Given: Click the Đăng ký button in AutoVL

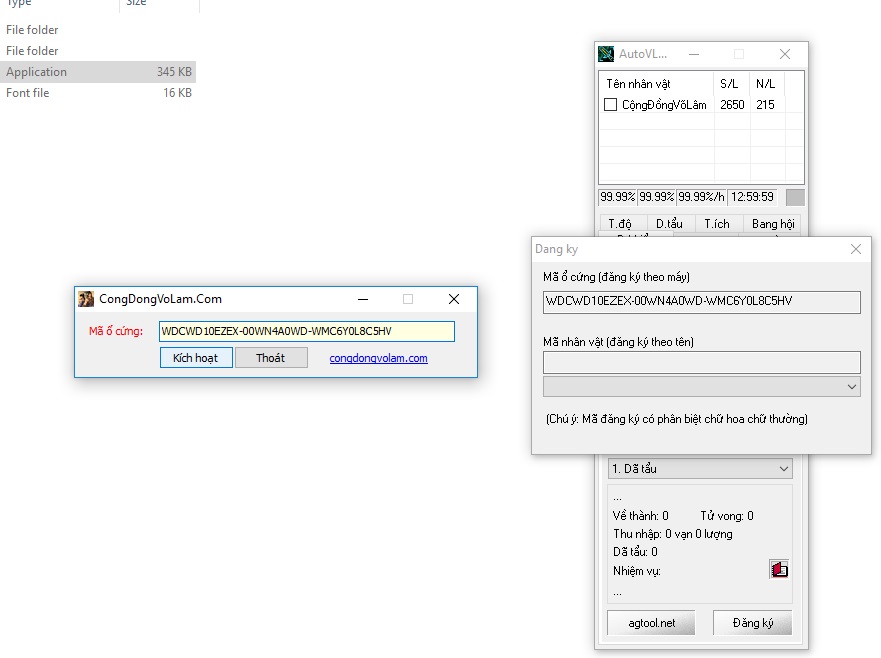Looking at the screenshot, I should [752, 623].
